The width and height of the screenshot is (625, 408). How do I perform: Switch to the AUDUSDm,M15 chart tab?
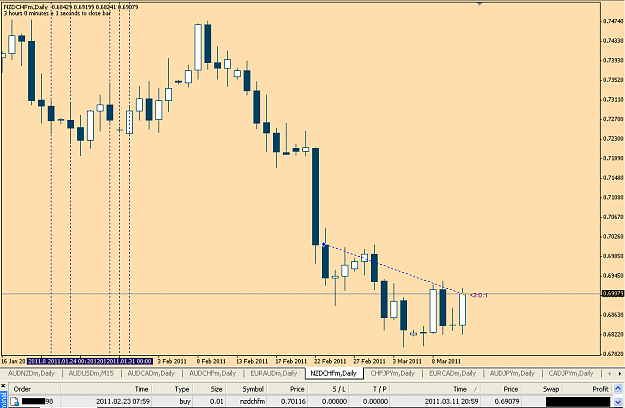91,373
